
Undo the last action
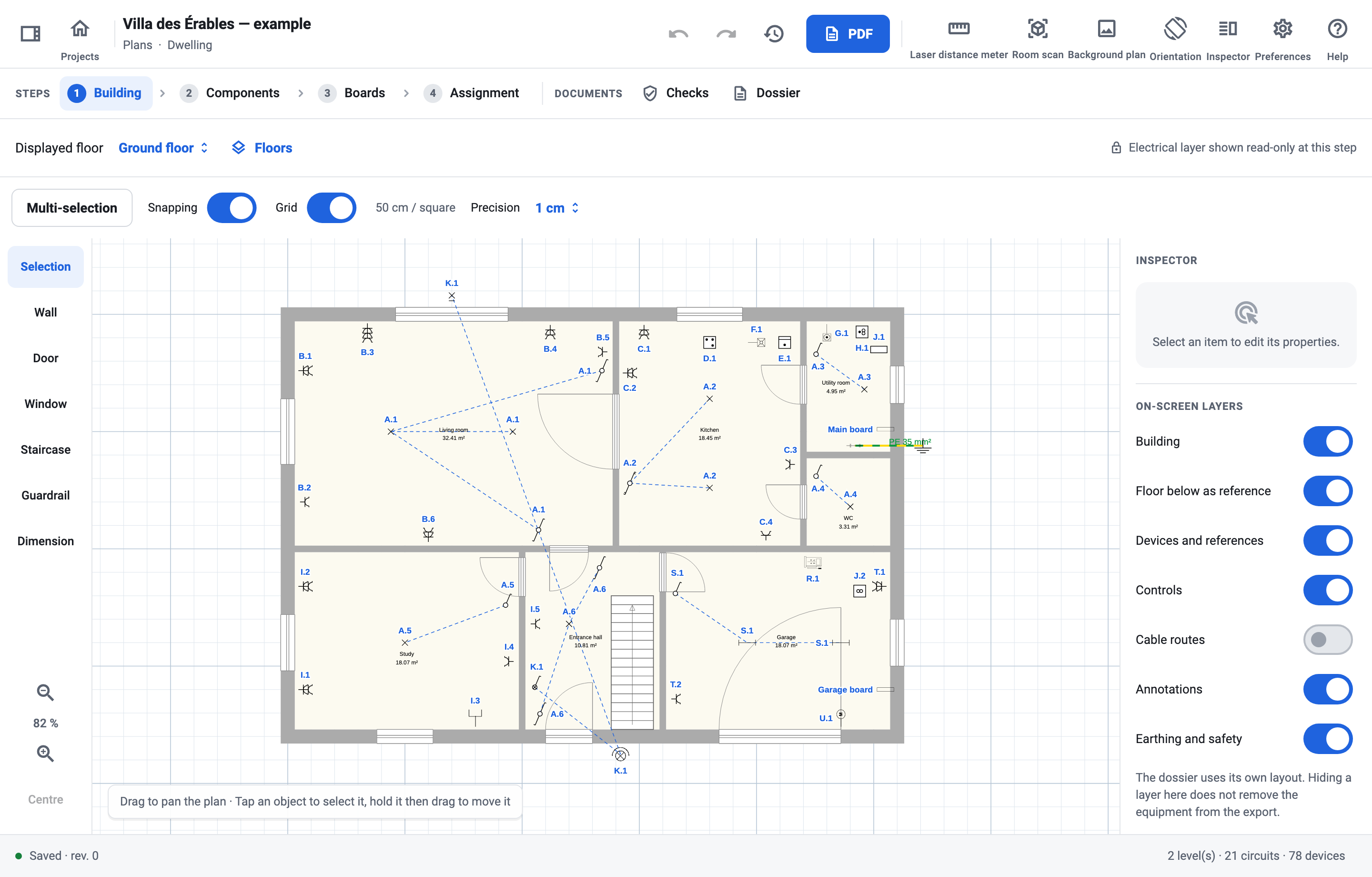tap(678, 34)
